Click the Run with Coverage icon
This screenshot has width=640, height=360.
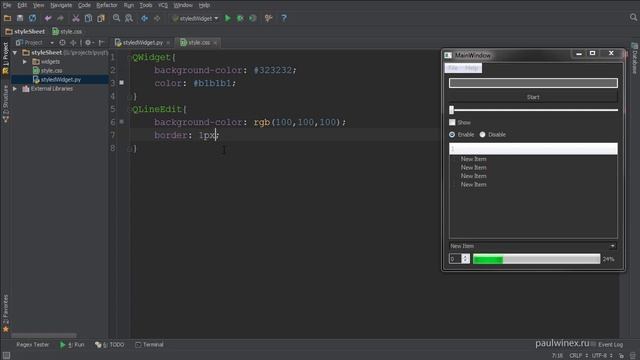[253, 18]
